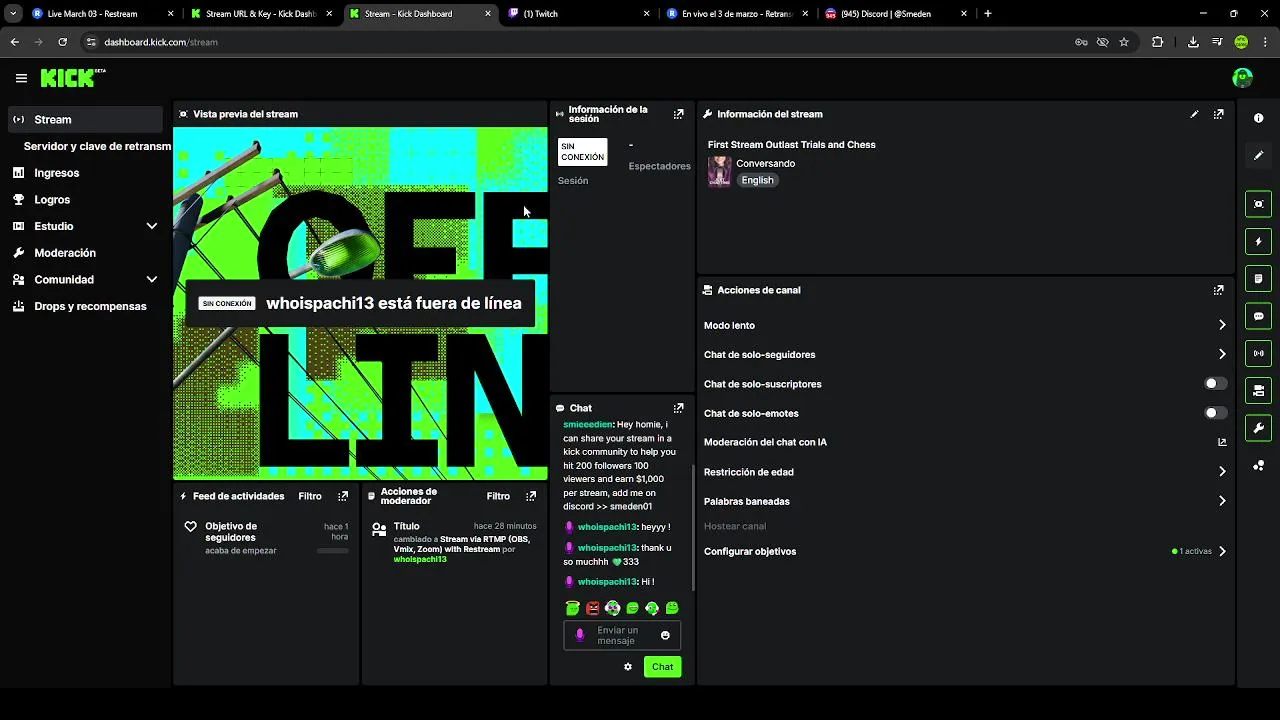Screen dimensions: 1280x720
Task: Switch to the Discord browser tab
Action: [895, 14]
